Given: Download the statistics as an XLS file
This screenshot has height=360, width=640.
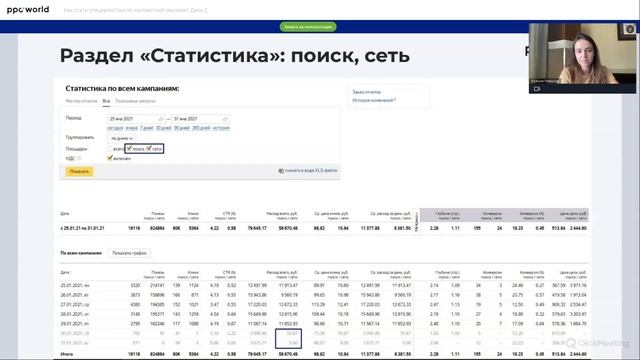Looking at the screenshot, I should point(311,171).
